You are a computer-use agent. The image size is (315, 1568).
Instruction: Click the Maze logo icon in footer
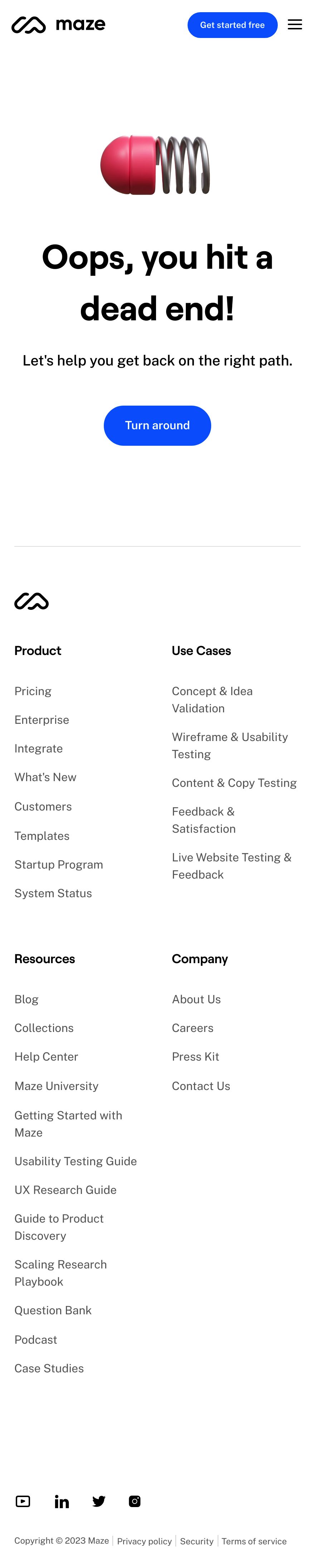coord(31,601)
